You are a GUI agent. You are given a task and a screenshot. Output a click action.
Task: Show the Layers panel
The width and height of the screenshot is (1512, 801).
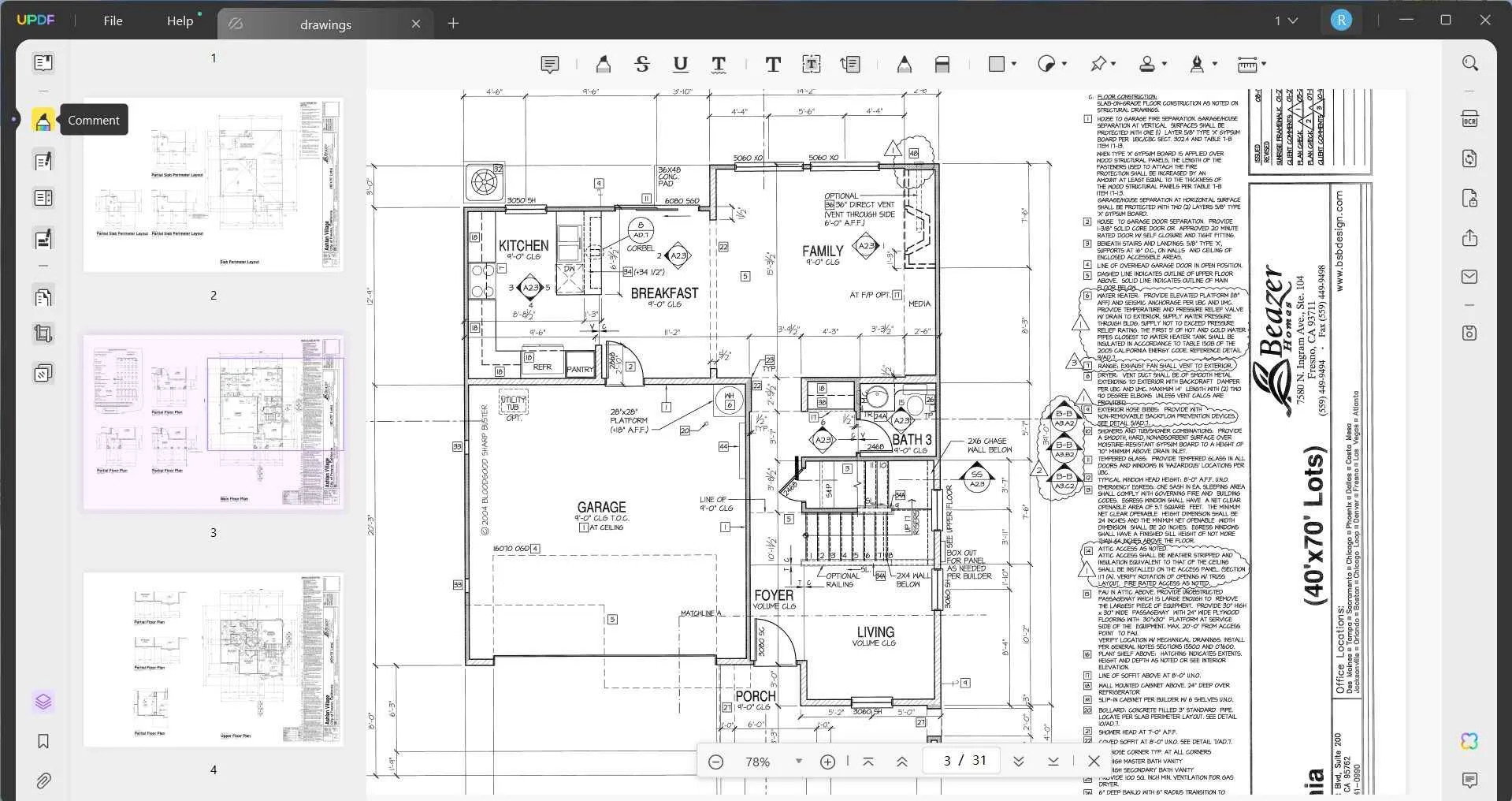(x=43, y=701)
